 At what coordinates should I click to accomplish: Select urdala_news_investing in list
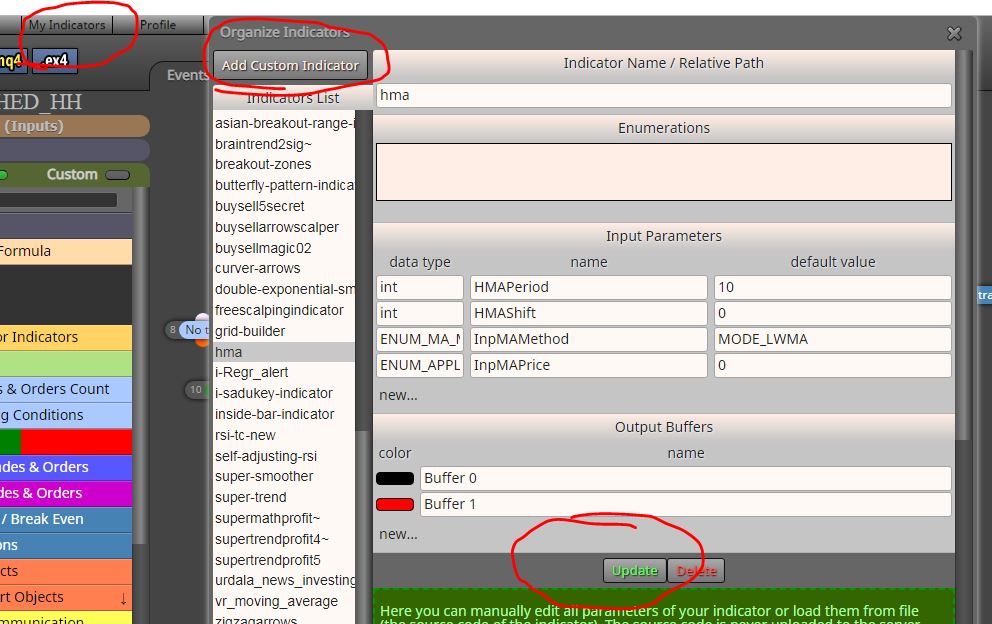[284, 580]
